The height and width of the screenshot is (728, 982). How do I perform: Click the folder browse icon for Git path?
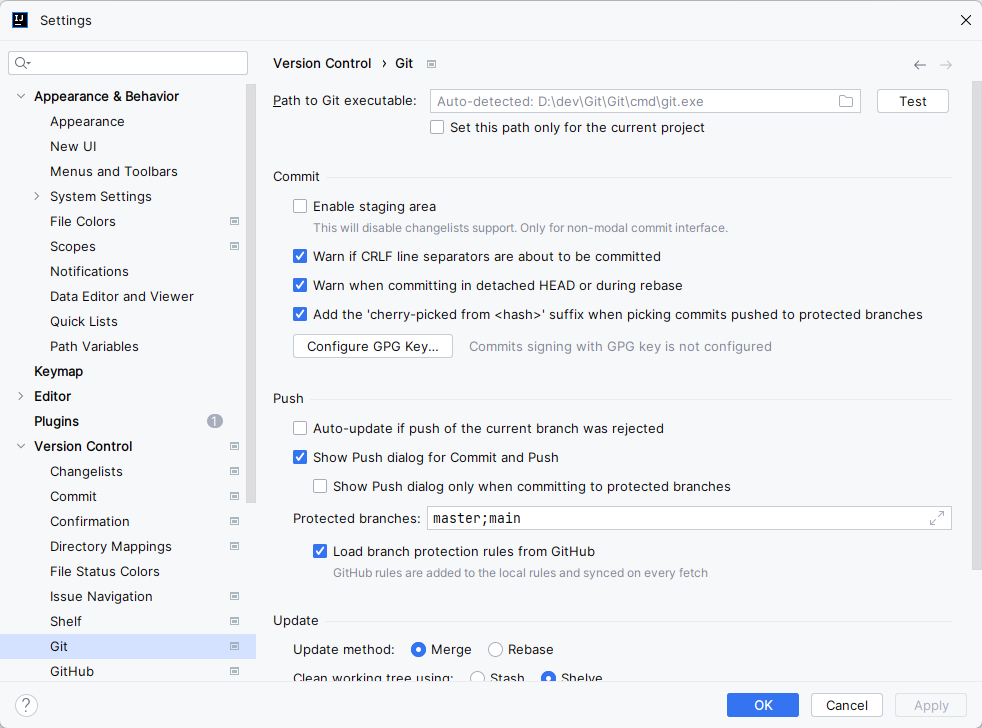[x=845, y=101]
